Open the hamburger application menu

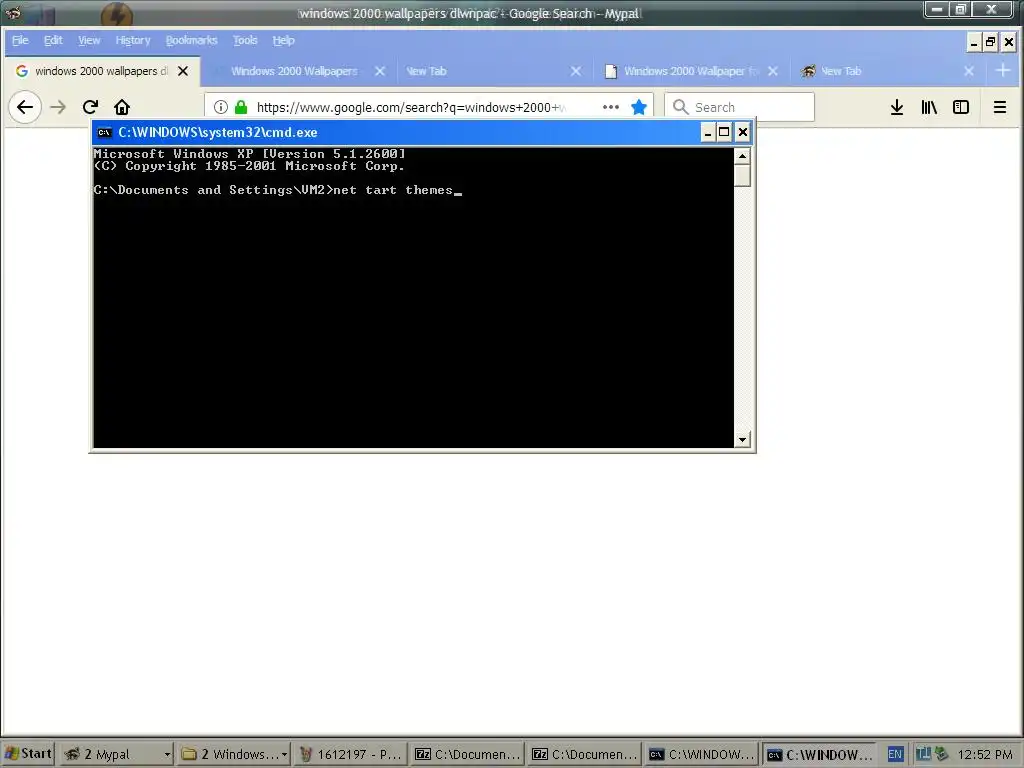pos(1000,107)
